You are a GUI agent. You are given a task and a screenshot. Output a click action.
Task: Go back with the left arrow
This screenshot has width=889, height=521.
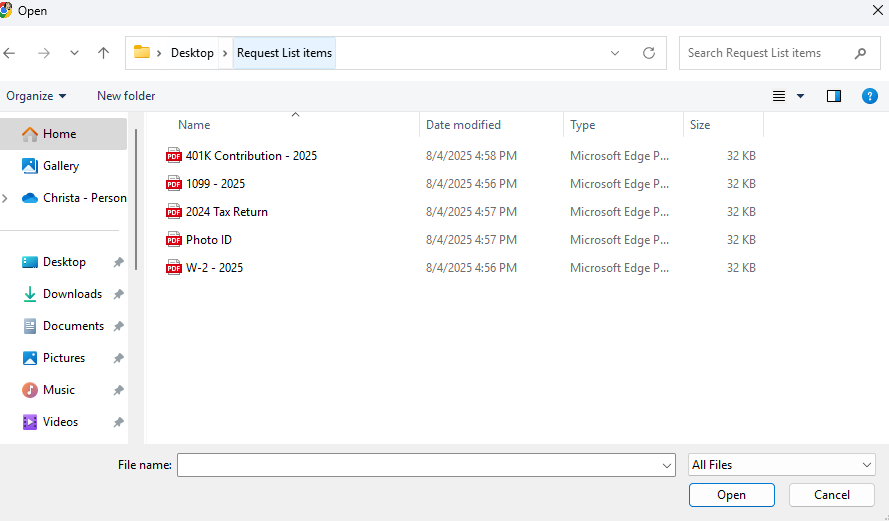tap(10, 53)
